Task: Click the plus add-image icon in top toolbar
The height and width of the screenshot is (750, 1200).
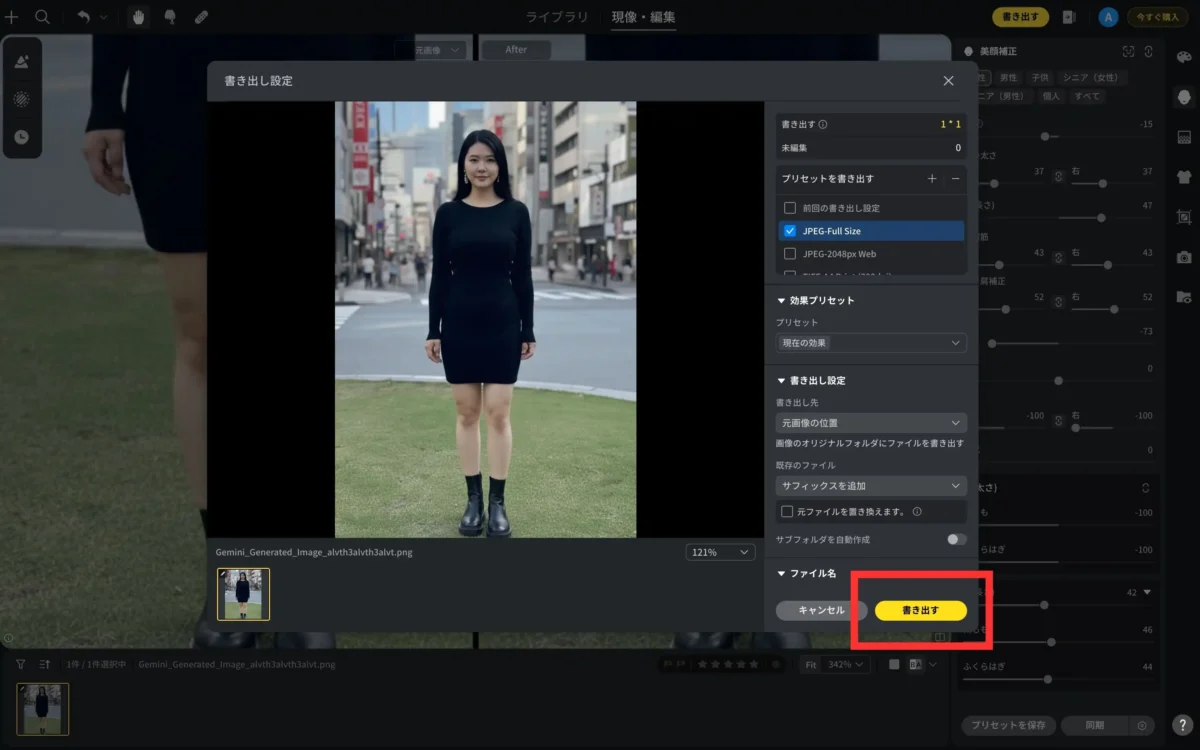Action: coord(12,17)
